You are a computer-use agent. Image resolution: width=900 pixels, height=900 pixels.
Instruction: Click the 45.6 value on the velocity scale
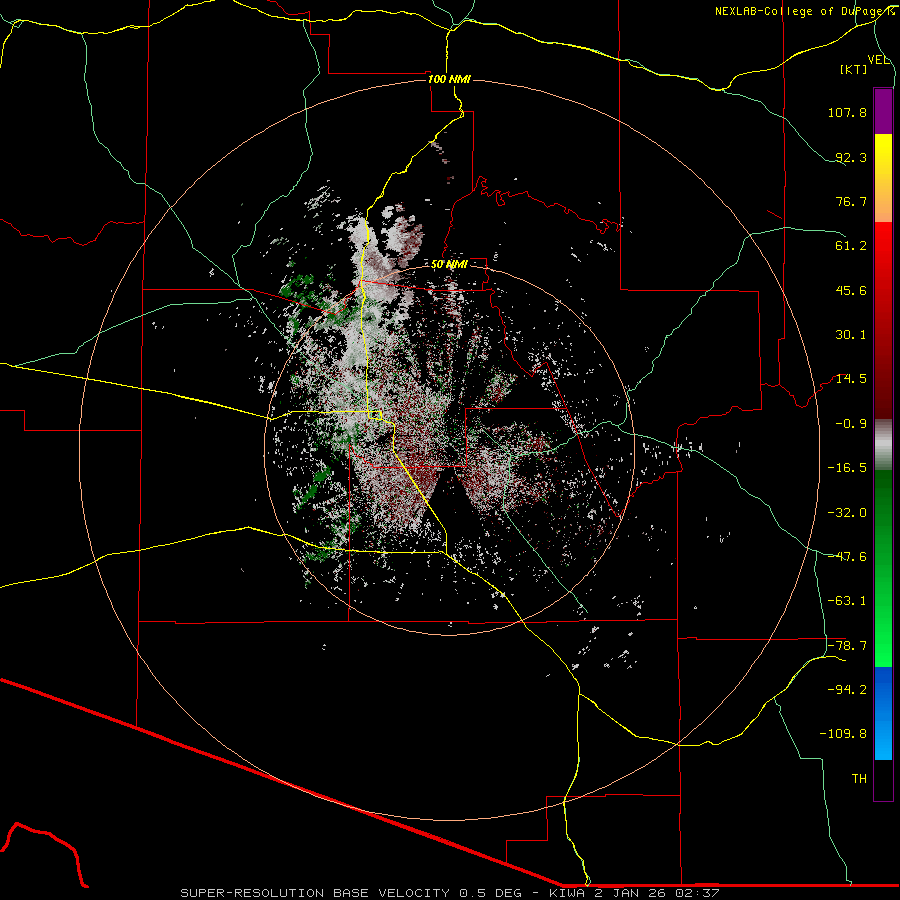coord(851,290)
